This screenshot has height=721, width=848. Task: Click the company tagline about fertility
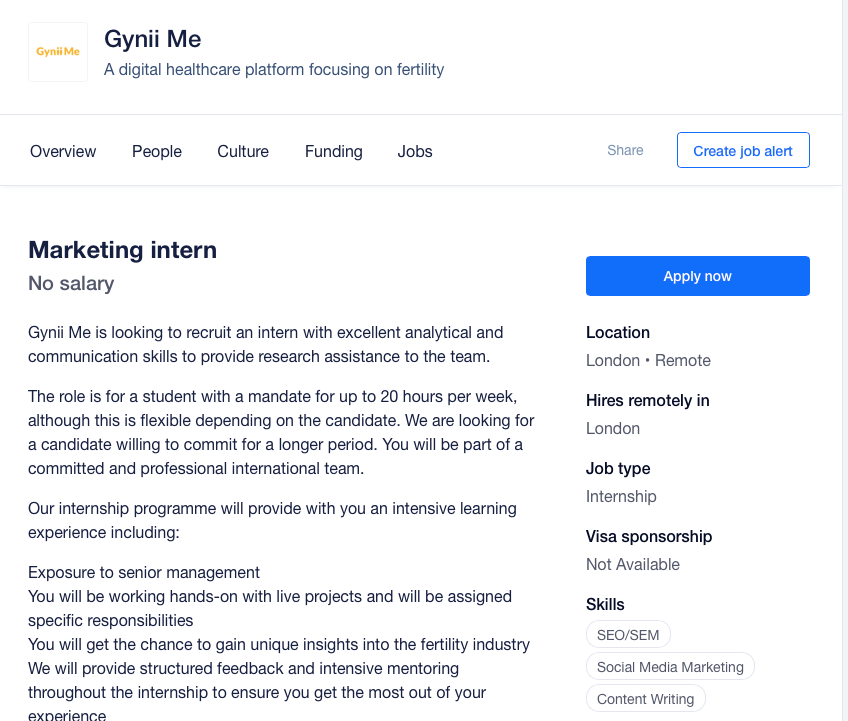(x=274, y=70)
